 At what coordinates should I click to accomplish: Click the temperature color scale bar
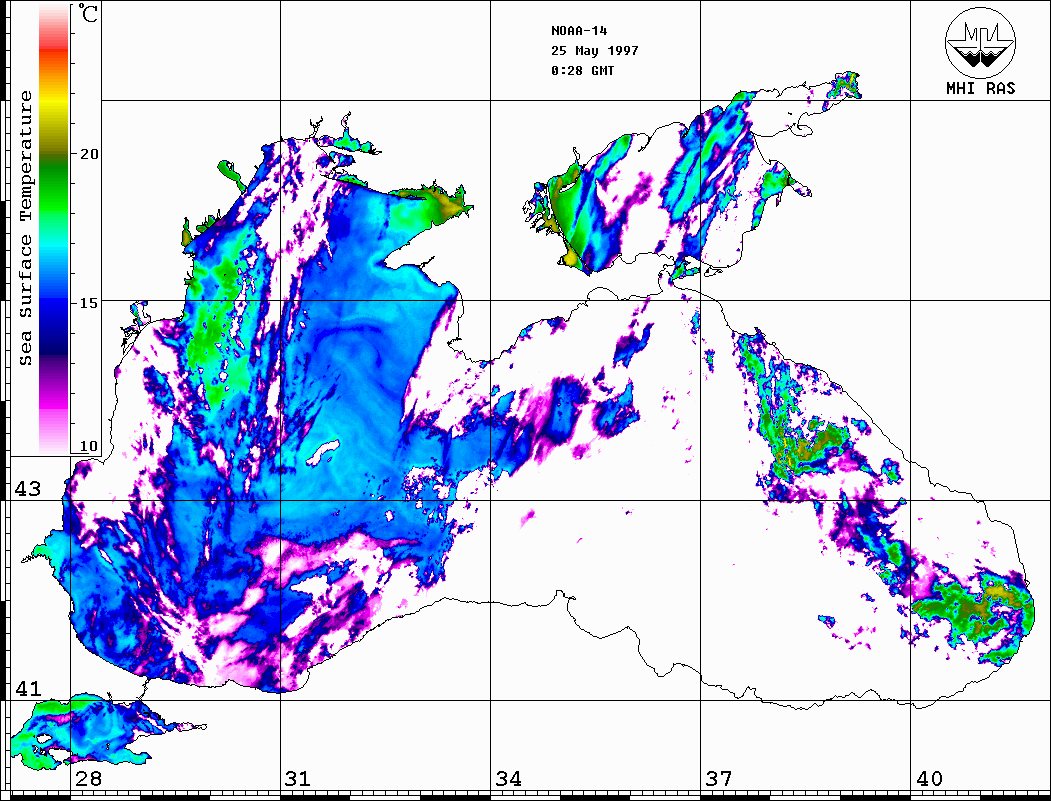54,229
